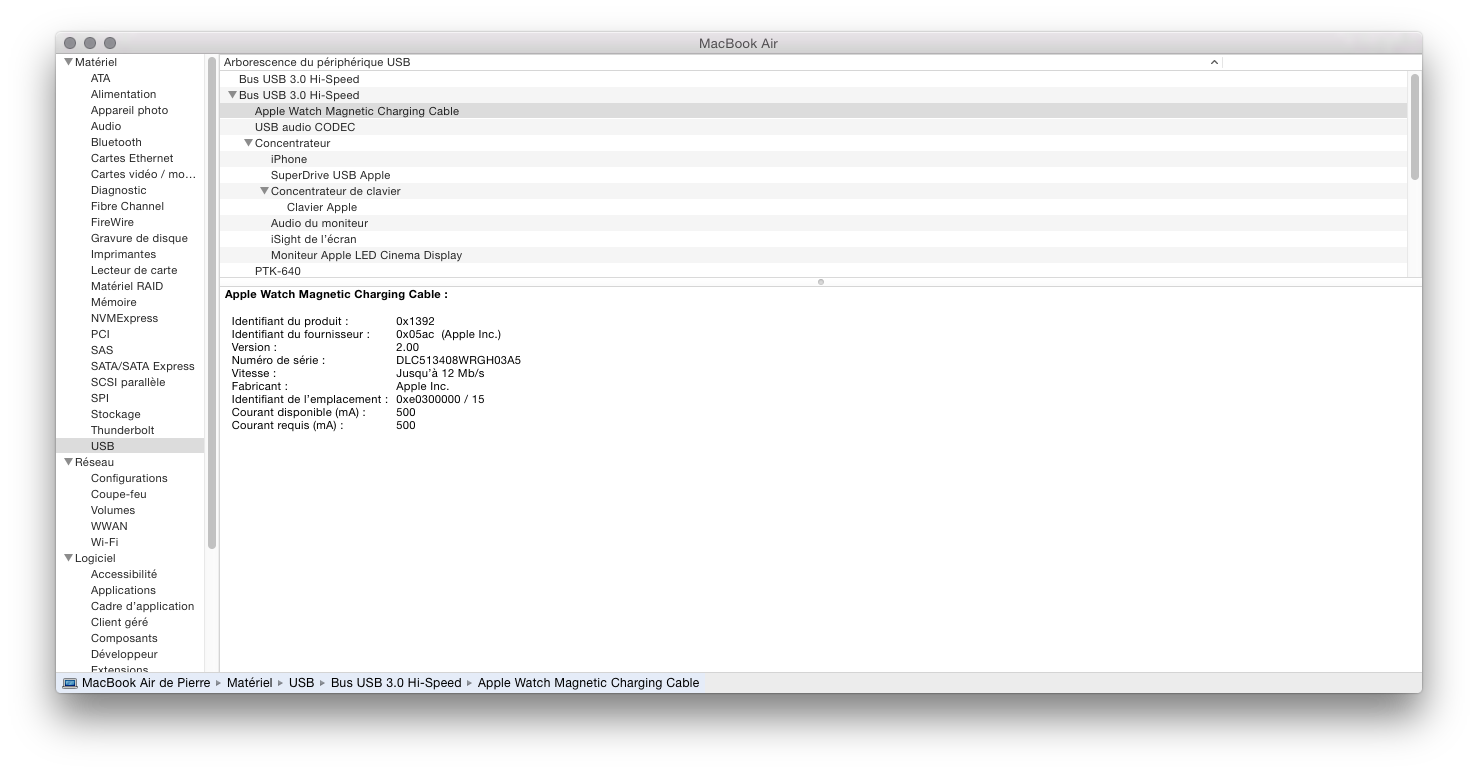Click the split-pane divider handle dot
The image size is (1478, 773).
(x=821, y=282)
